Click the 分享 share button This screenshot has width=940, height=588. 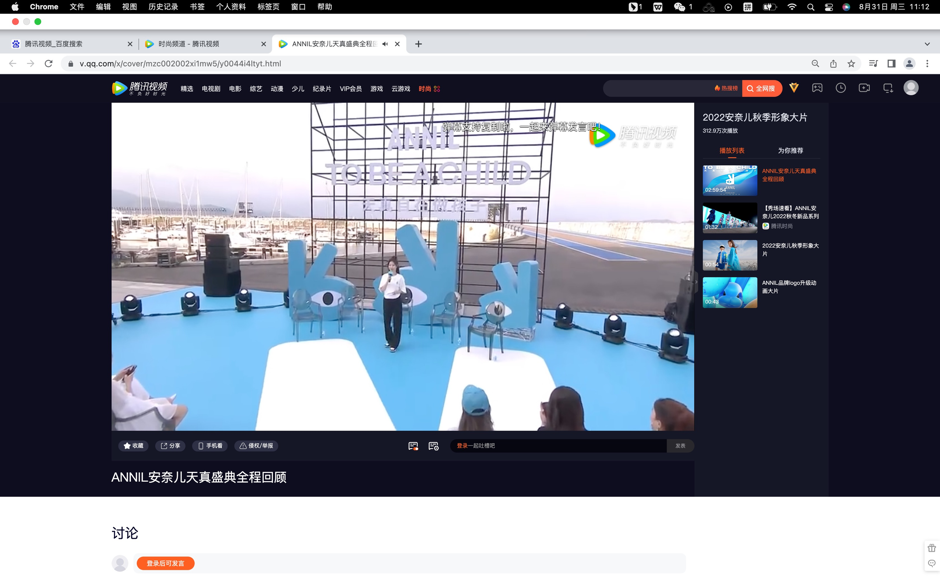pos(170,446)
